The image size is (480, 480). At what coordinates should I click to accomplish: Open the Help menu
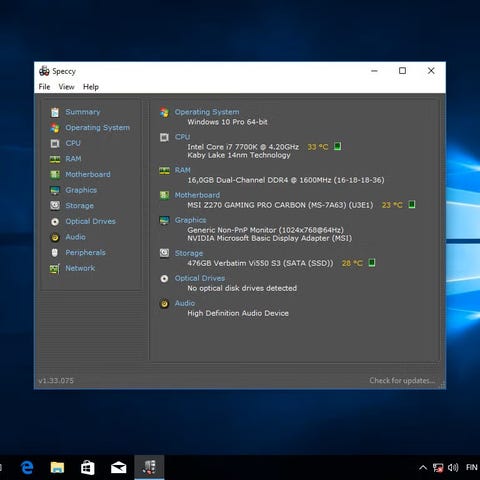coord(91,87)
